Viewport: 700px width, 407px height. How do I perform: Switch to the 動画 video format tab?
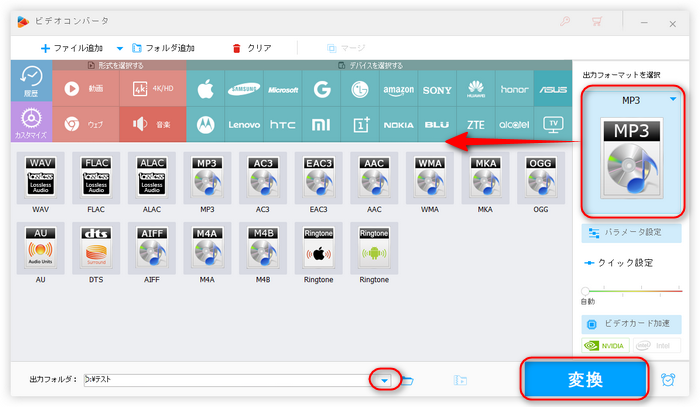tap(85, 88)
